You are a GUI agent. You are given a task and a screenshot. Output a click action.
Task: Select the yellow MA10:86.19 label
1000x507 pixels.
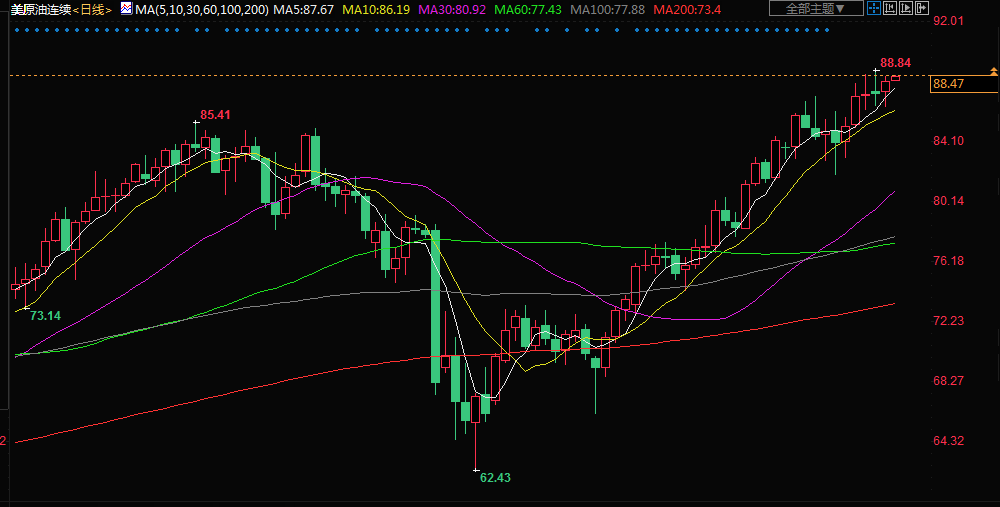[377, 9]
